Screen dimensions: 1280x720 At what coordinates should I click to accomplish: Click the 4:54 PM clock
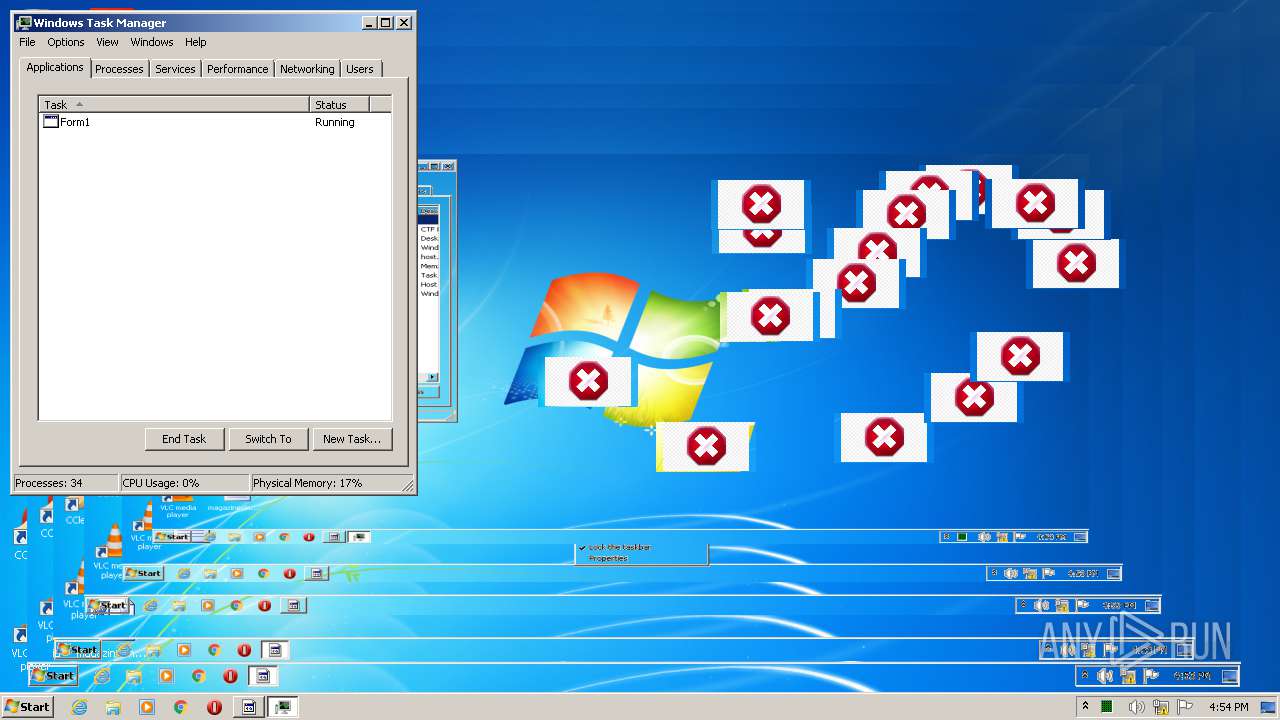click(x=1228, y=707)
